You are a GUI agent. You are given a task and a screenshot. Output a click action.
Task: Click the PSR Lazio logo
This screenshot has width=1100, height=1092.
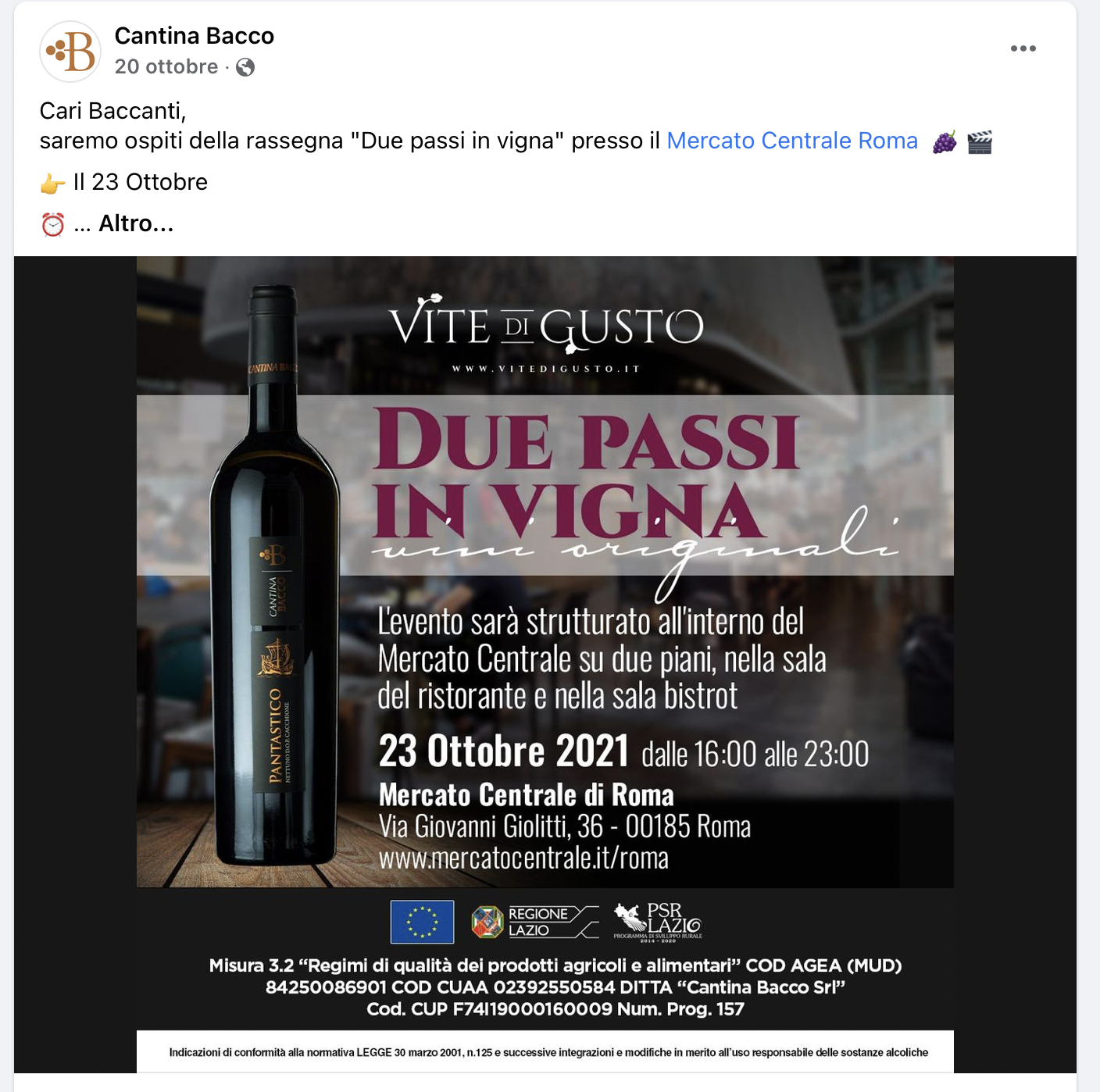658,922
